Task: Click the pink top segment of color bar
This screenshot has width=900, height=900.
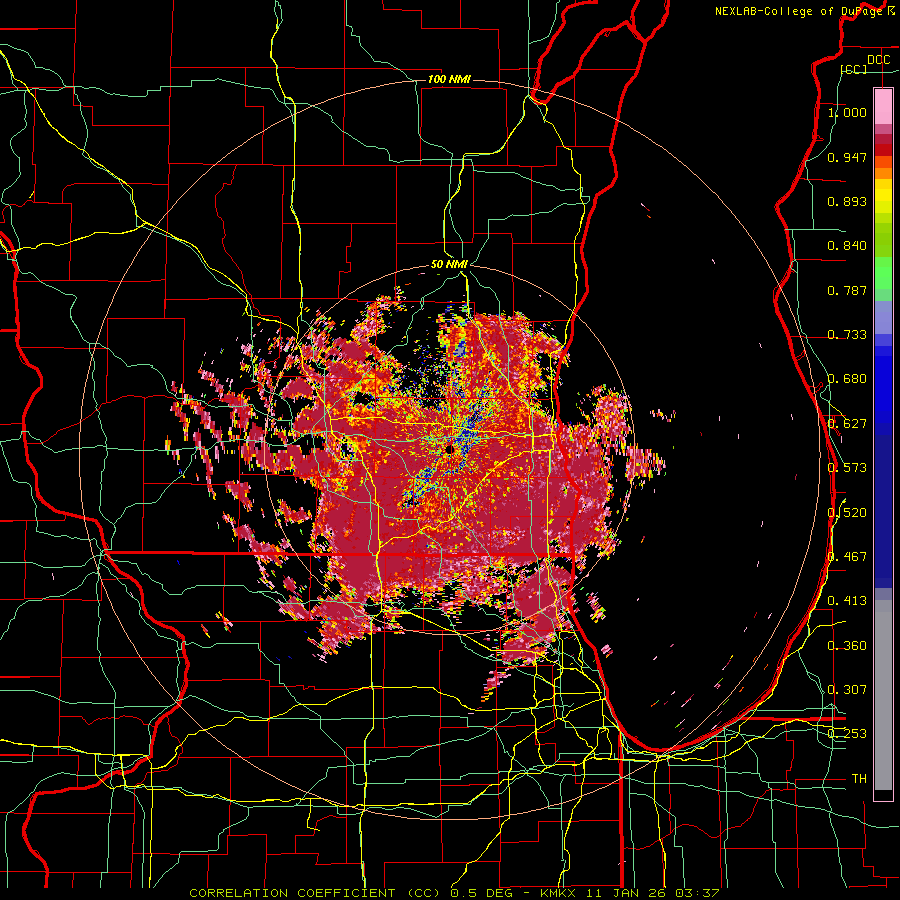Action: 883,106
